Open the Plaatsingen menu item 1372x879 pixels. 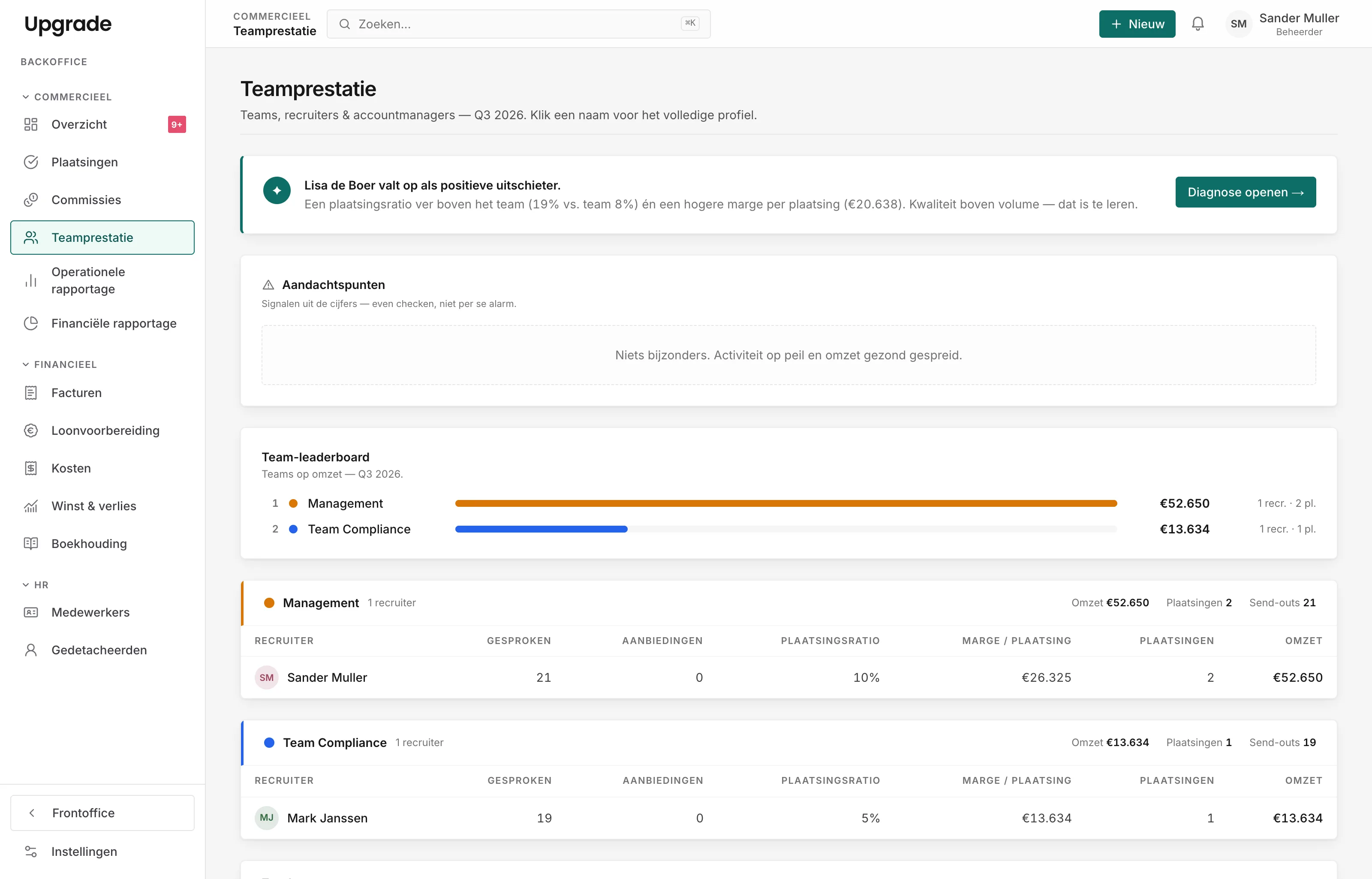102,162
